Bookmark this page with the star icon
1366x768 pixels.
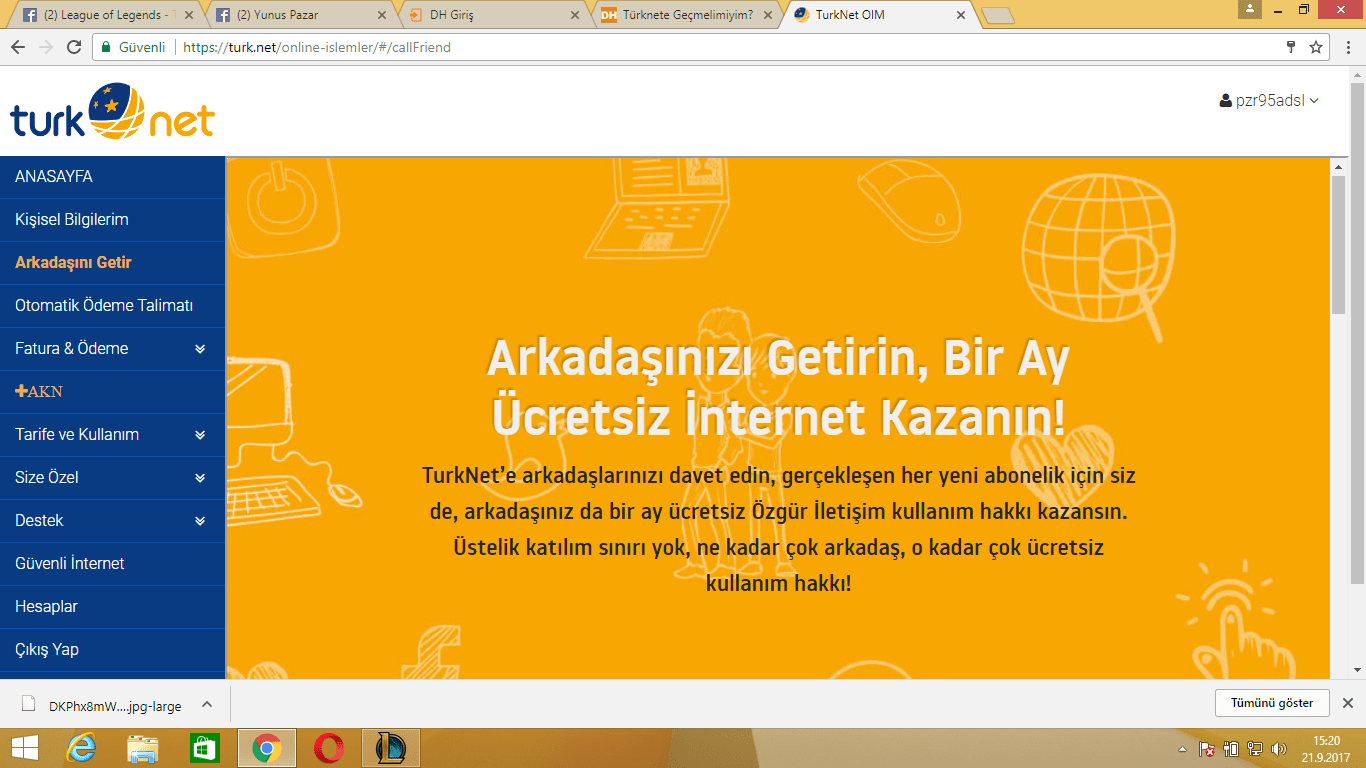(x=1316, y=47)
